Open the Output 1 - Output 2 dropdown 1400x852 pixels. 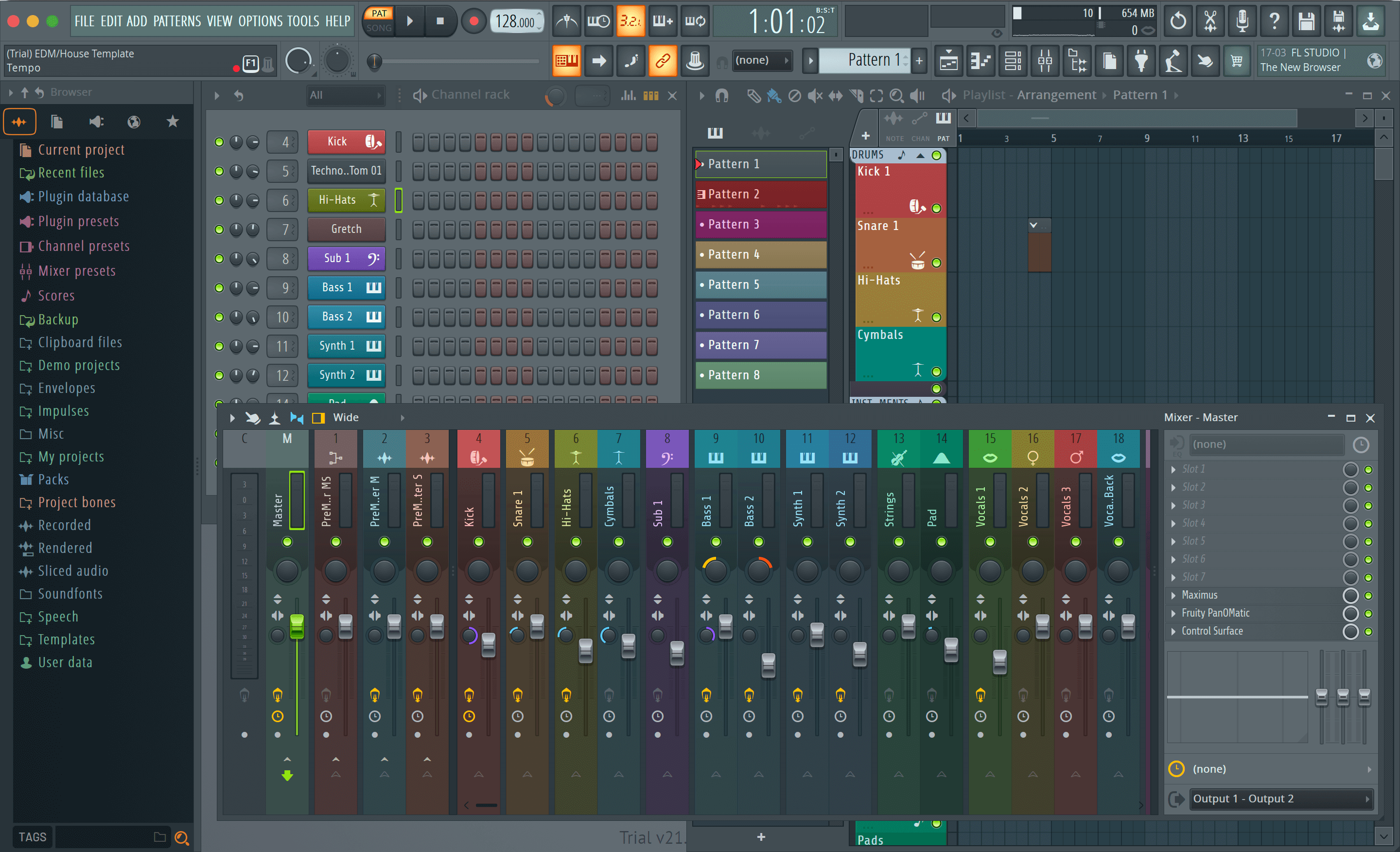pyautogui.click(x=1282, y=799)
